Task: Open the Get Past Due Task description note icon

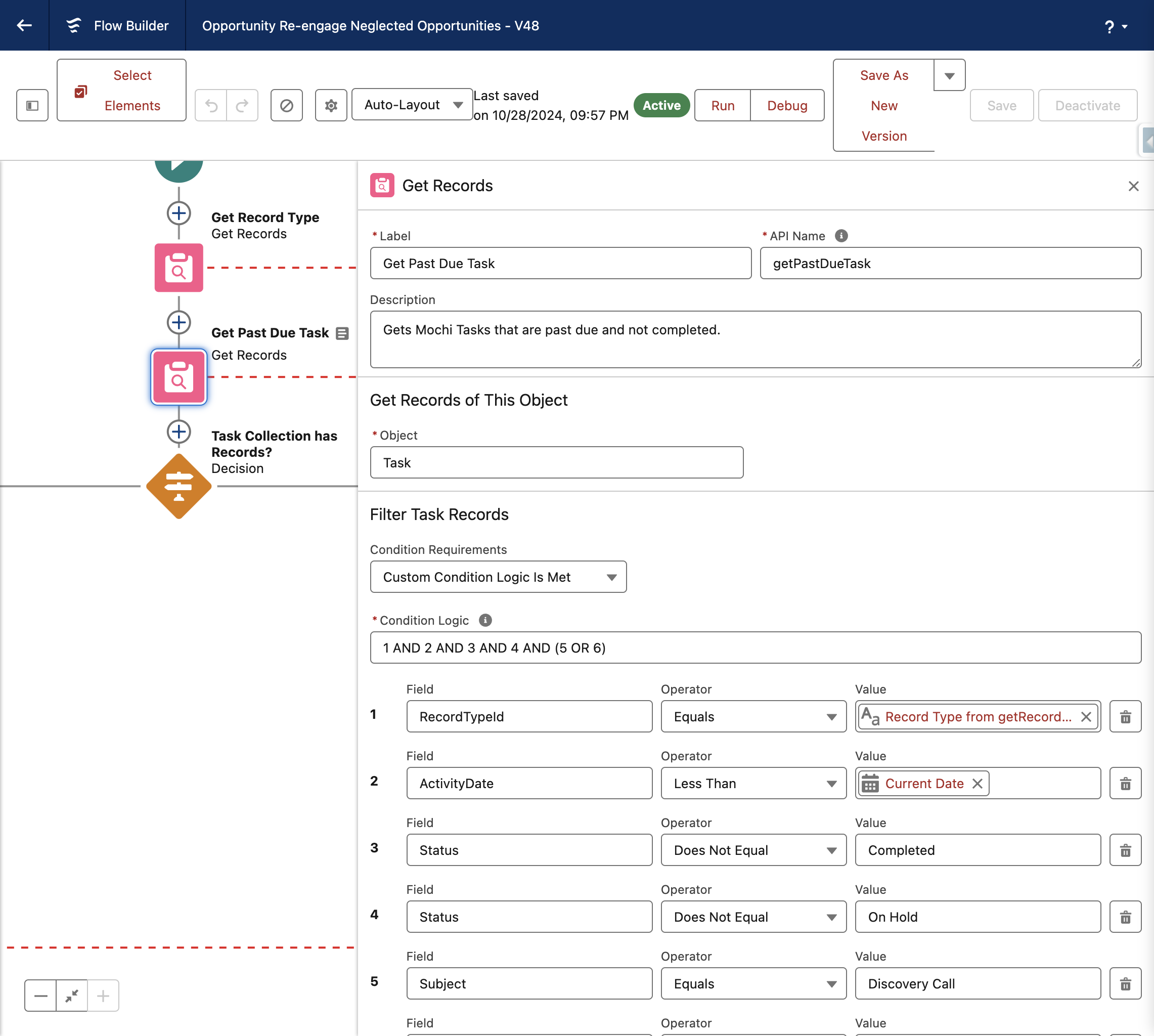Action: click(x=342, y=333)
